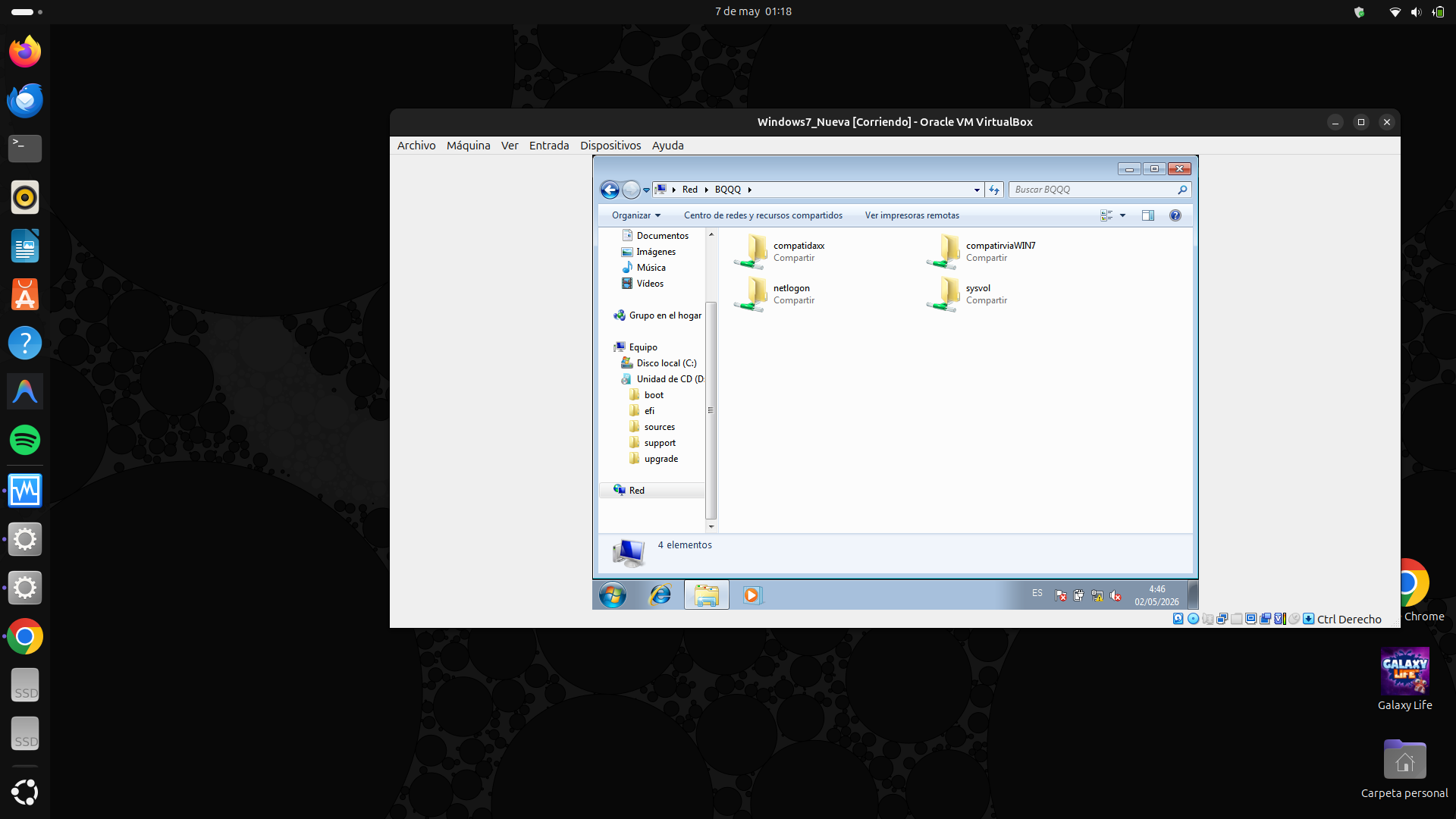This screenshot has width=1456, height=819.
Task: Click the Windows clock showing 4:46
Action: (x=1156, y=595)
